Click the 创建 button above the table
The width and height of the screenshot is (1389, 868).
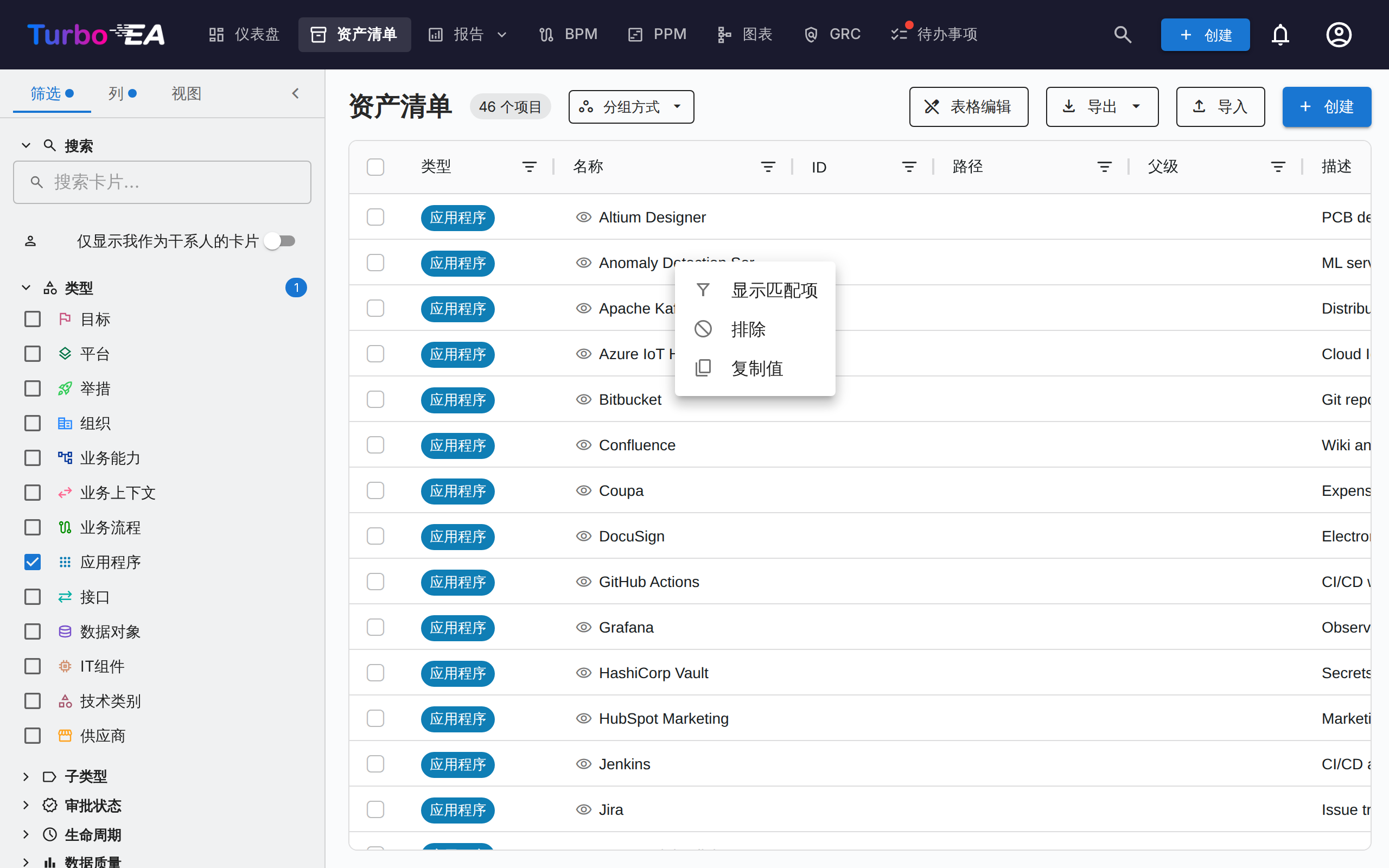(1327, 107)
